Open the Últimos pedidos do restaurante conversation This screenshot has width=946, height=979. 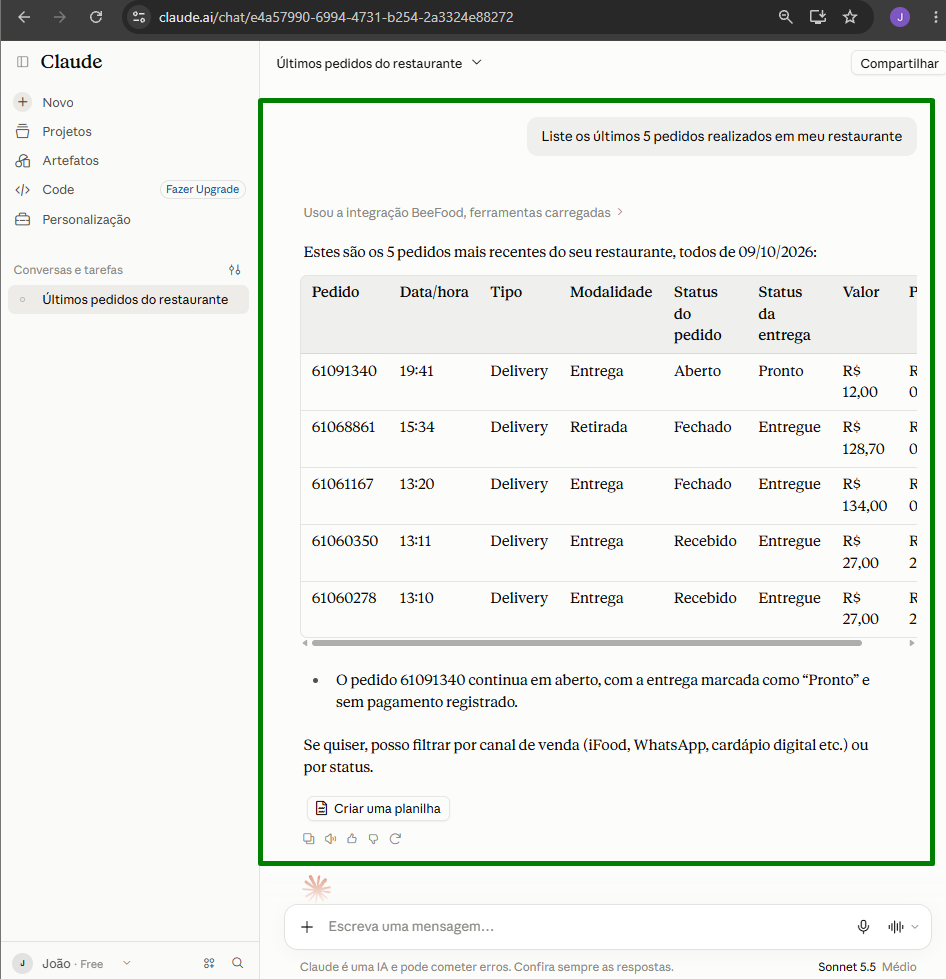[129, 300]
